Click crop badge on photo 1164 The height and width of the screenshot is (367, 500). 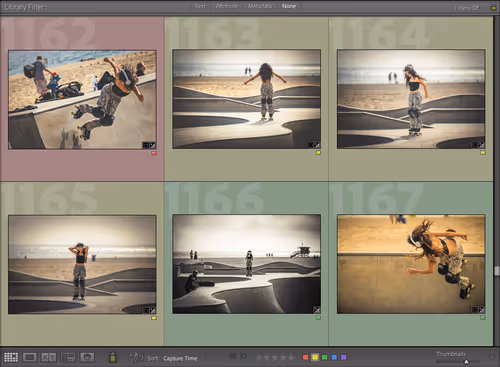475,145
